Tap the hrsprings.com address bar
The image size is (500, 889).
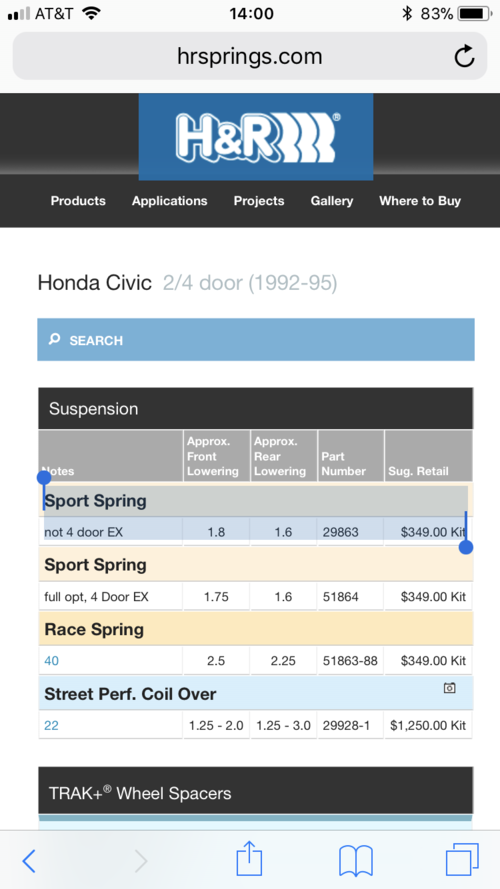[250, 56]
